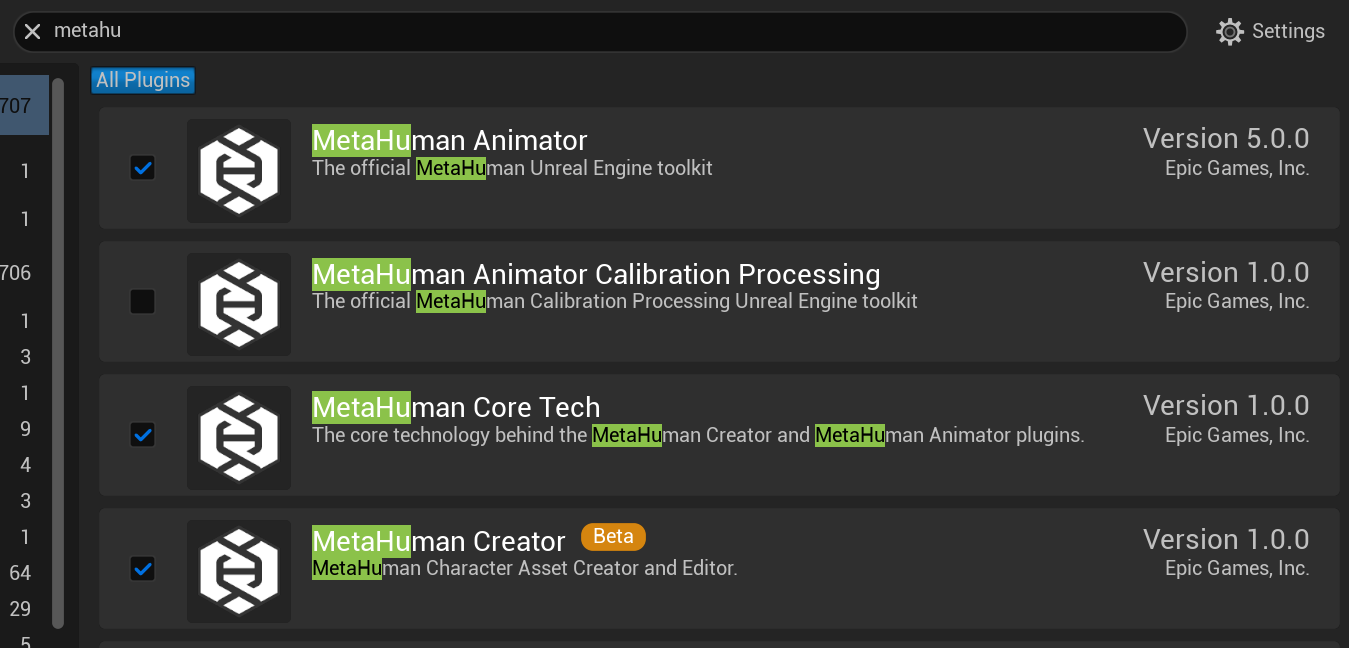Select the MetaHuman Animator Calibration Processing title

596,274
